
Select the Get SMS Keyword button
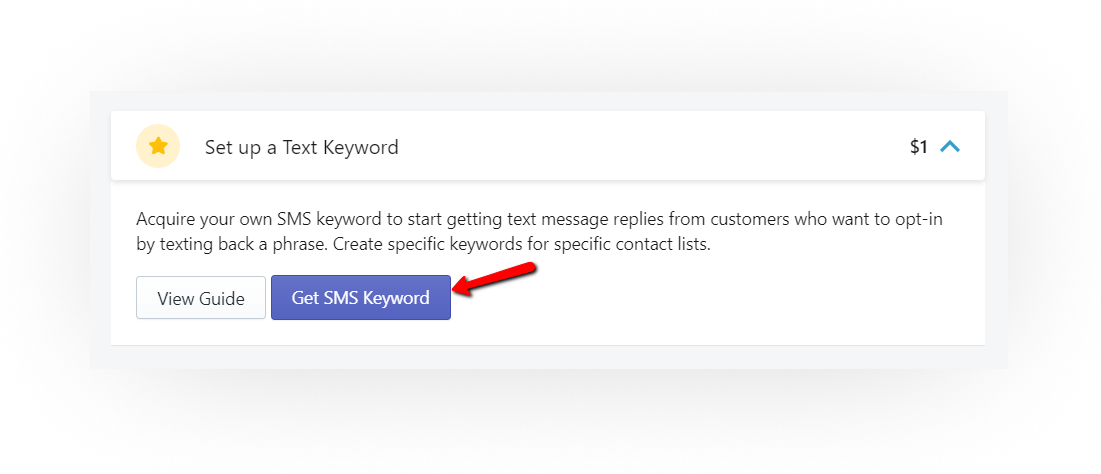(361, 298)
